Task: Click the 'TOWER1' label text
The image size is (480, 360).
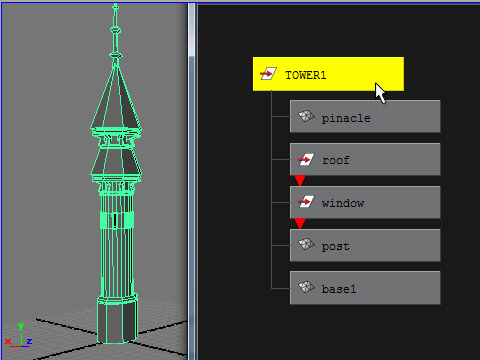Action: 306,75
